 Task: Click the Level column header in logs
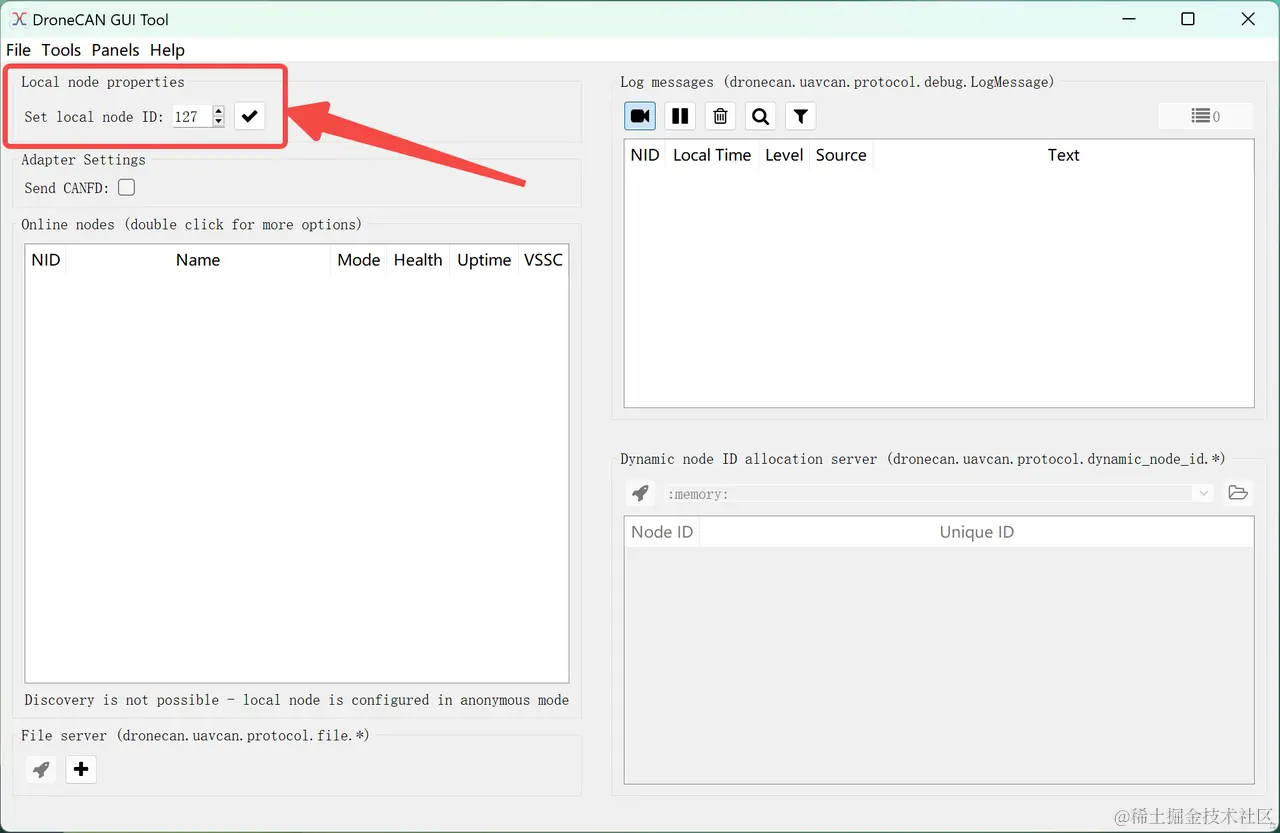(x=784, y=155)
